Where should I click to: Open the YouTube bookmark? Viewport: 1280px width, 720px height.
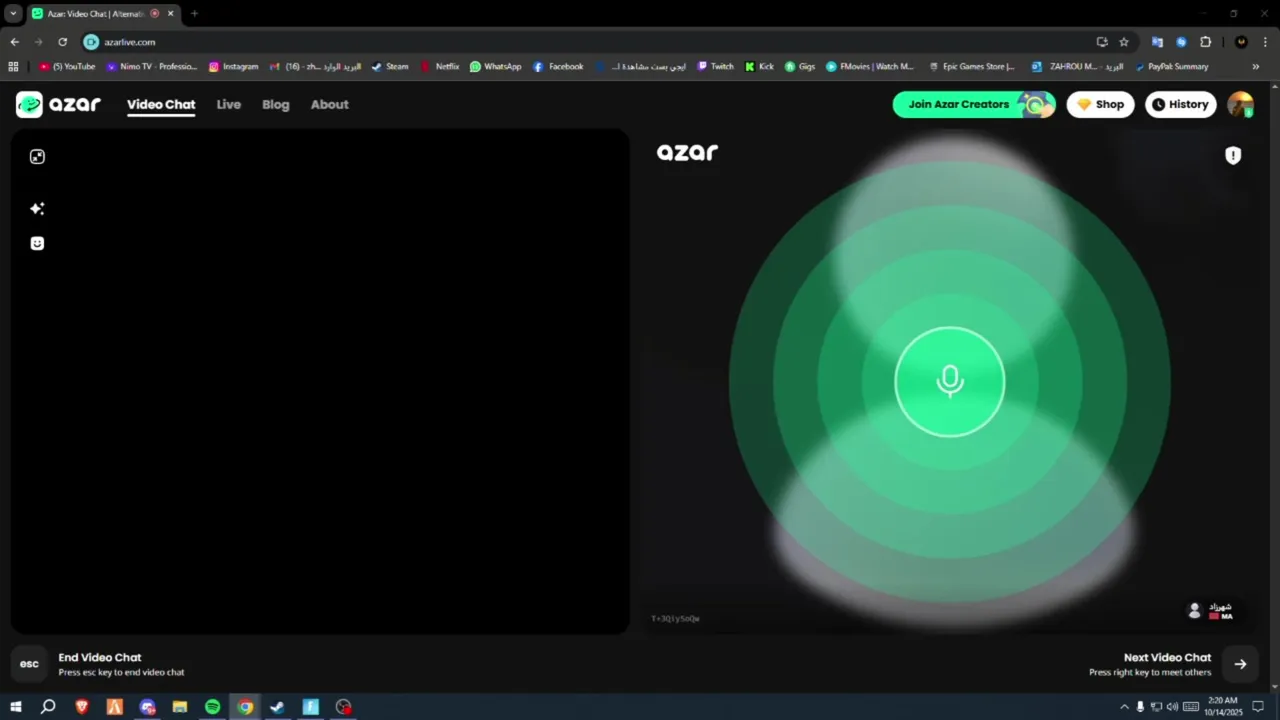[x=67, y=67]
